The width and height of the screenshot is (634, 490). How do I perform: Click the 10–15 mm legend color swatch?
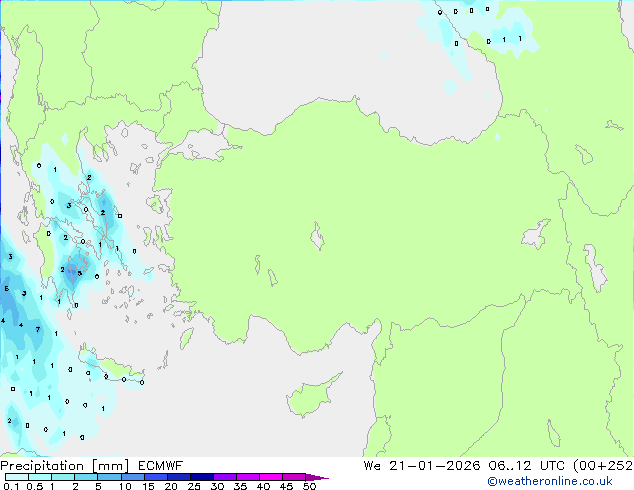tap(132, 477)
